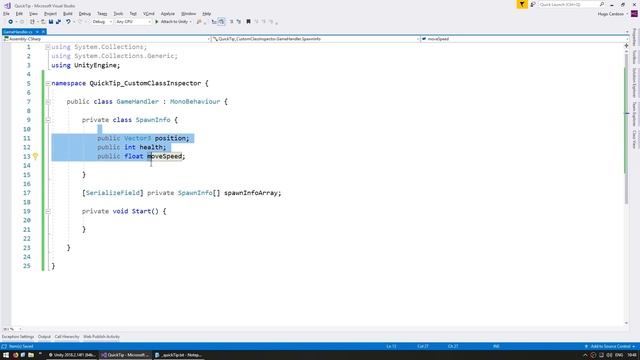The image size is (640, 360).
Task: Click the notifications flag icon
Action: pos(522,4)
